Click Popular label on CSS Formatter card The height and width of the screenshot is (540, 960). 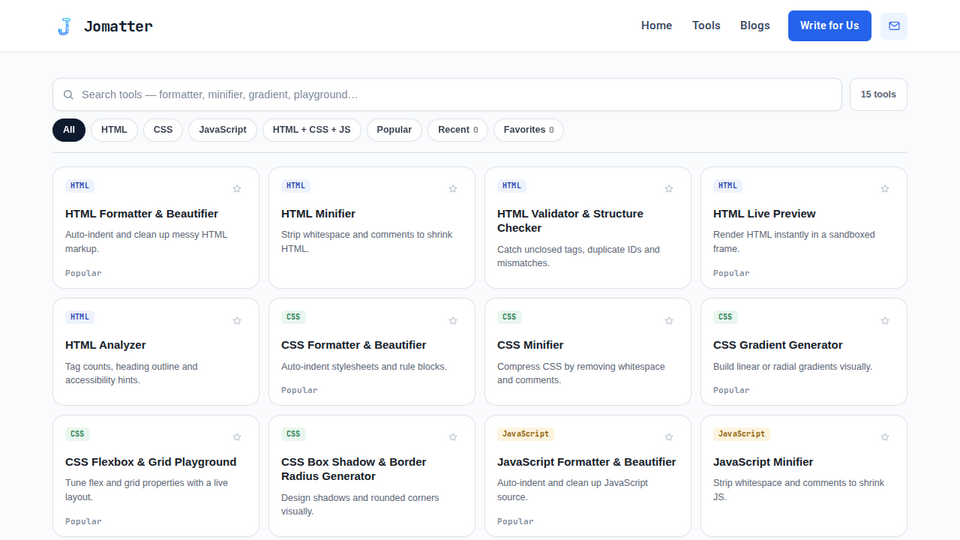(299, 390)
